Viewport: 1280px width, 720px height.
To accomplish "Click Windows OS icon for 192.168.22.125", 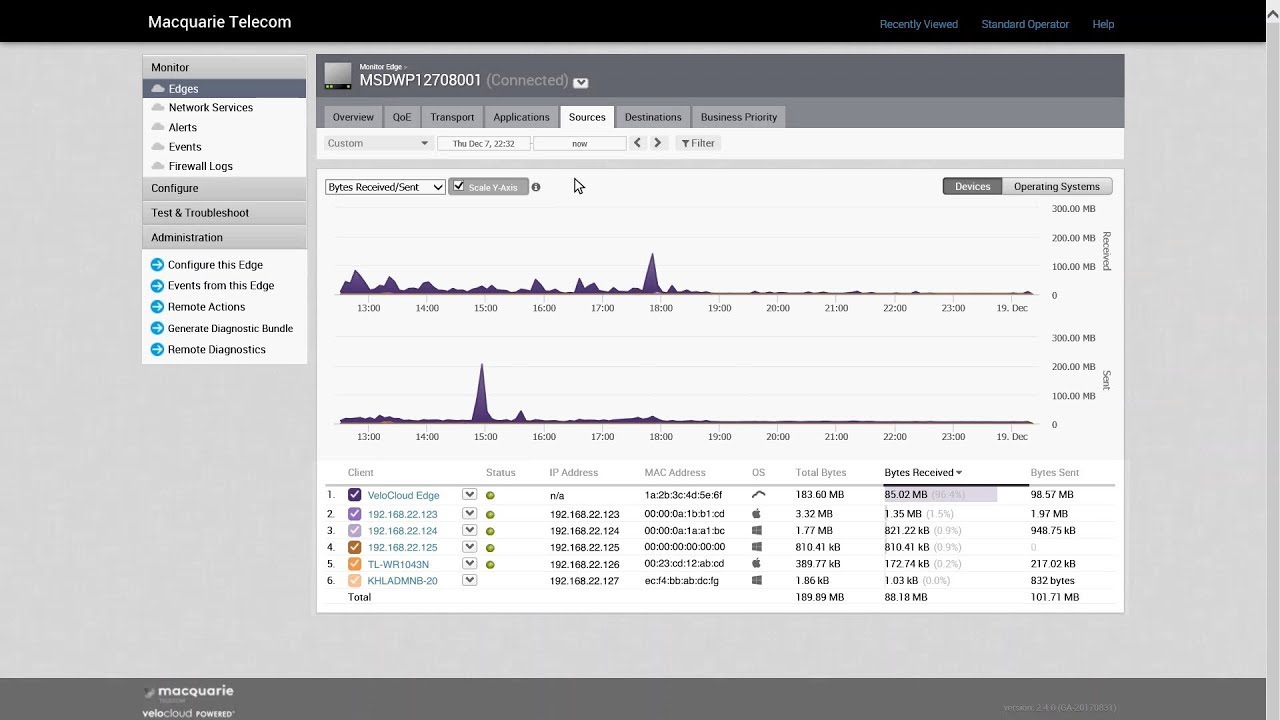I will 757,547.
